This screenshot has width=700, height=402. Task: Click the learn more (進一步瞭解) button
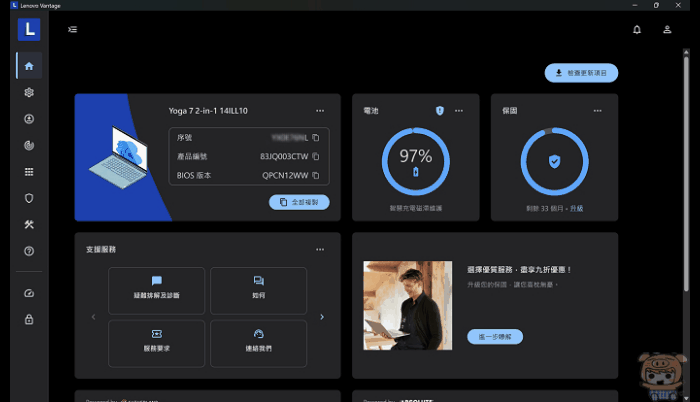[495, 337]
